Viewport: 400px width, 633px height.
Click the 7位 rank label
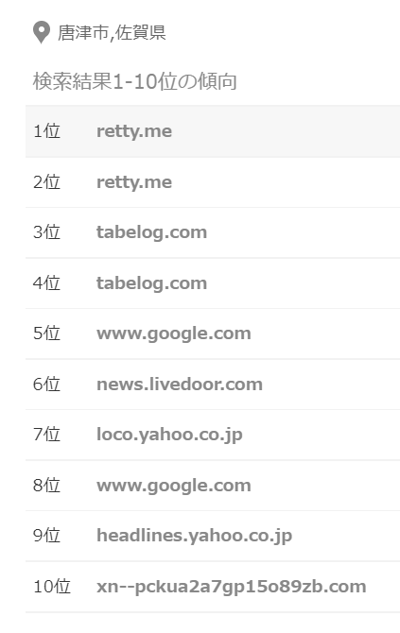point(47,435)
